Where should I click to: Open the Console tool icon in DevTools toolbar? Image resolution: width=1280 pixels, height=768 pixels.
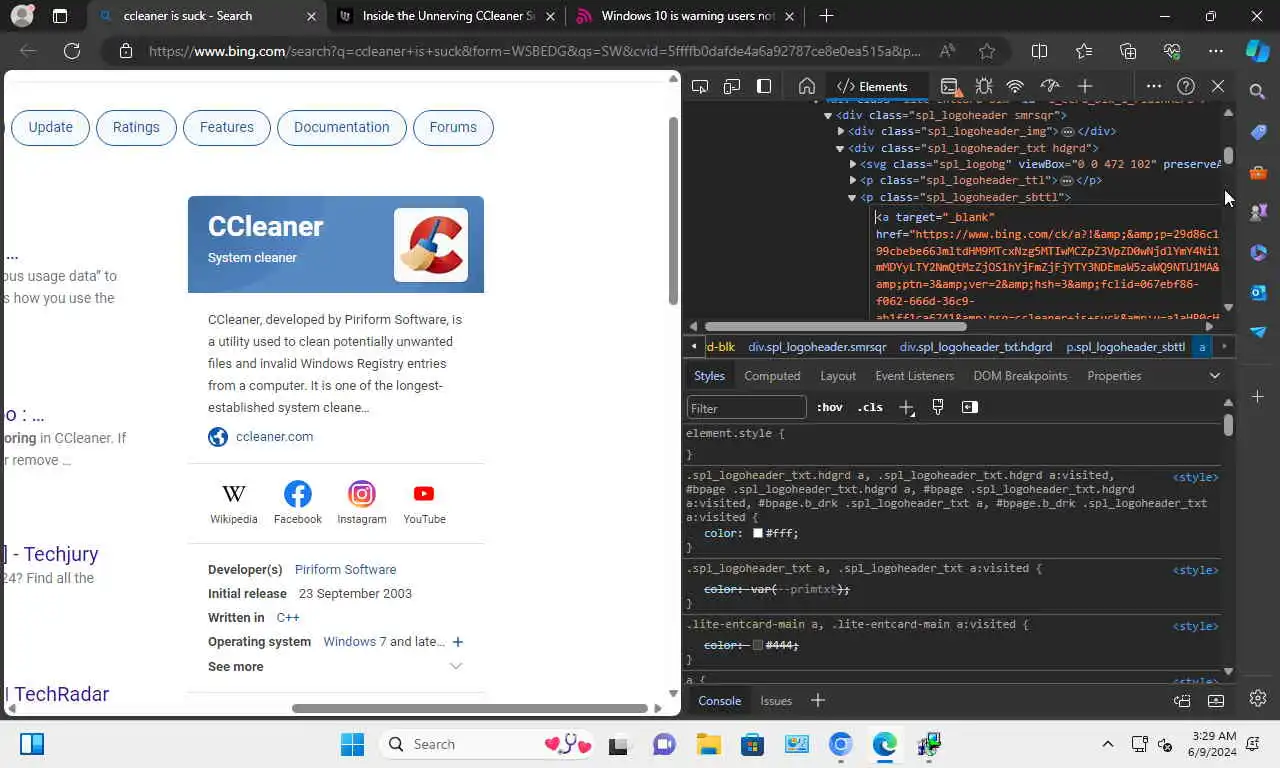(x=949, y=86)
